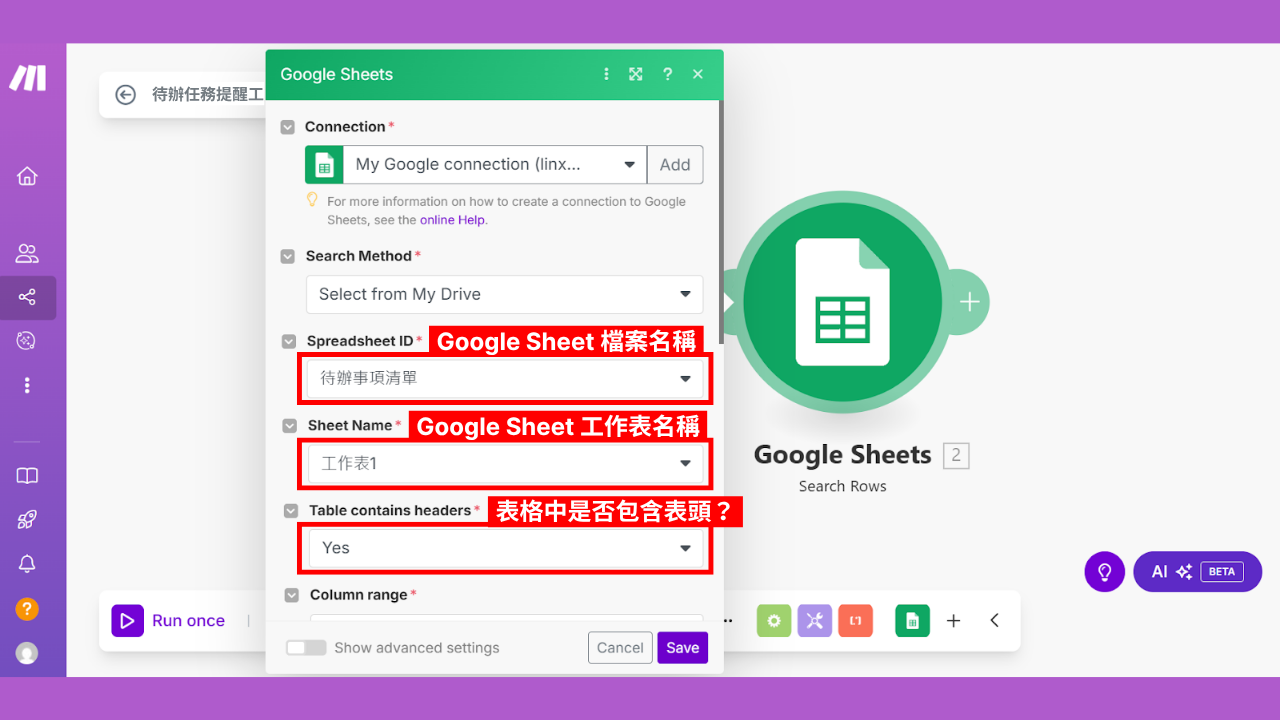Click the Cancel button
Viewport: 1280px width, 720px height.
(620, 648)
